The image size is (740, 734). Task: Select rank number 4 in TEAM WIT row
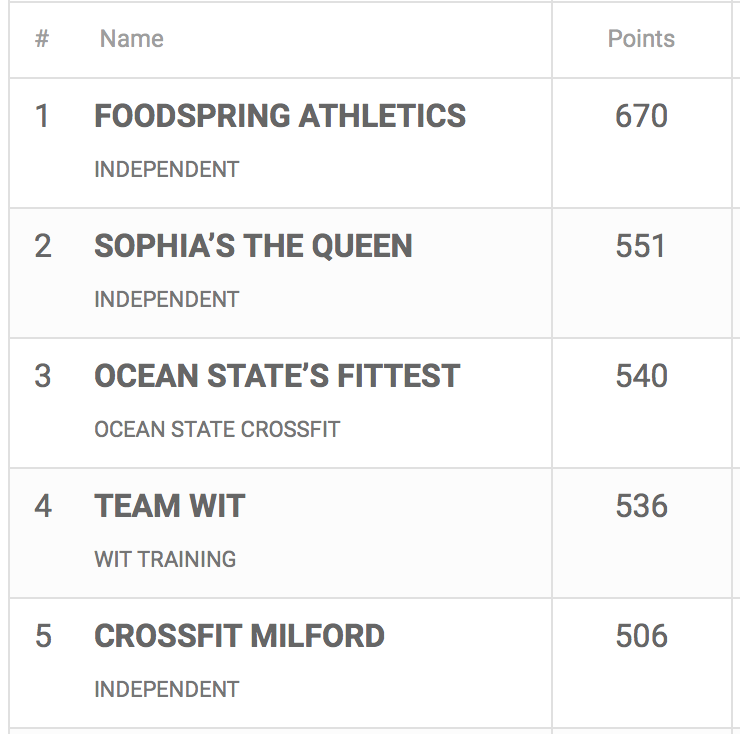point(42,506)
